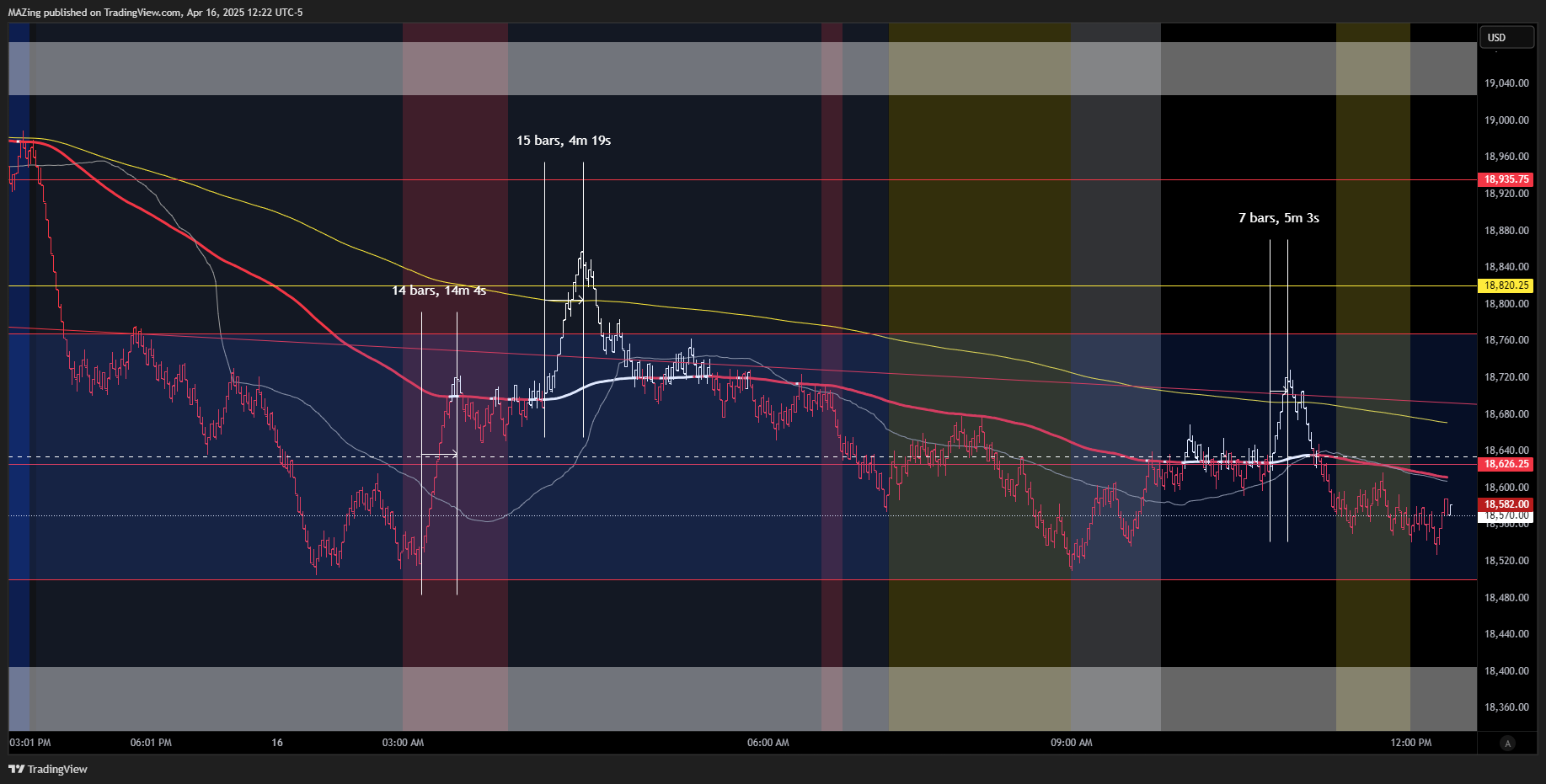
Task: Click the 18,360.00 price axis value
Action: click(1506, 707)
